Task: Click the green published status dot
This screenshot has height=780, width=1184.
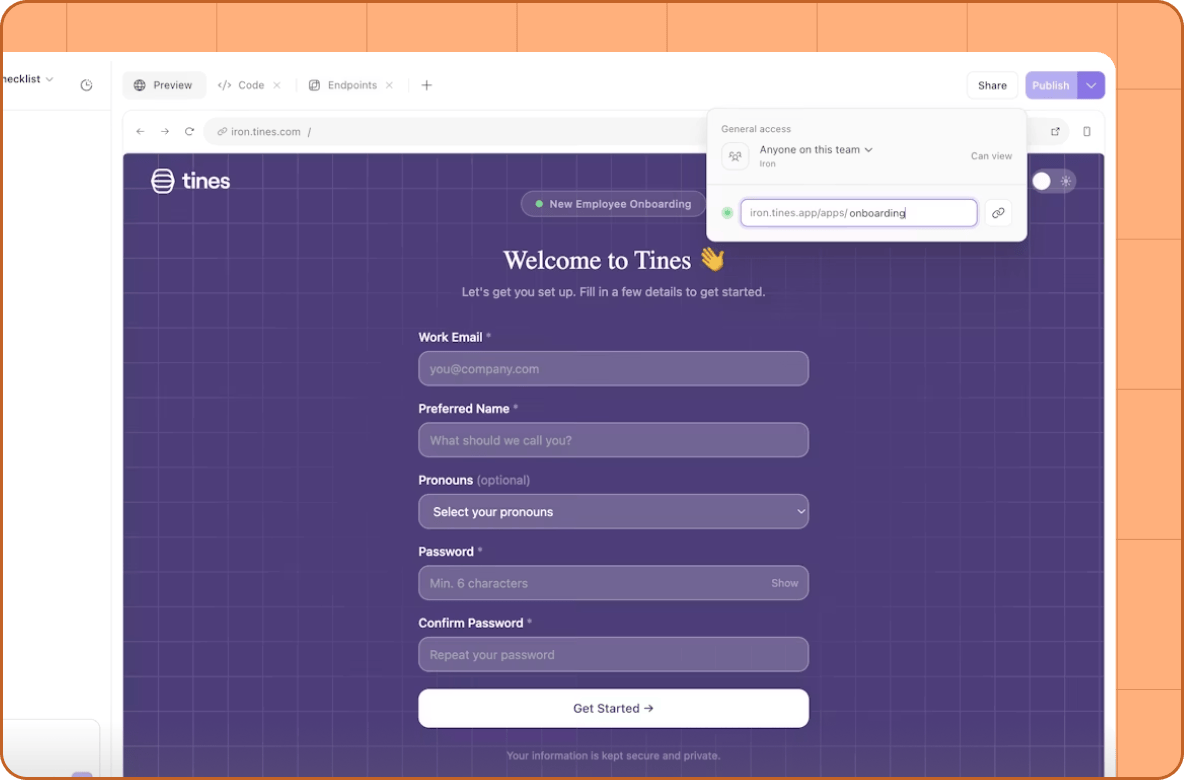Action: [x=727, y=213]
